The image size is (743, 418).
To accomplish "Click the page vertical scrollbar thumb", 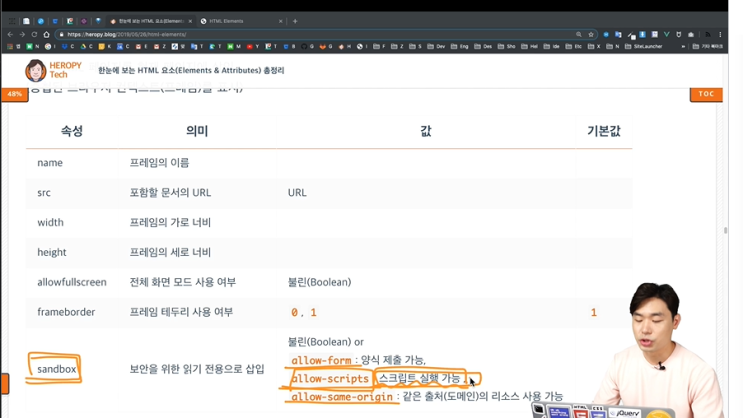I will coord(725,231).
